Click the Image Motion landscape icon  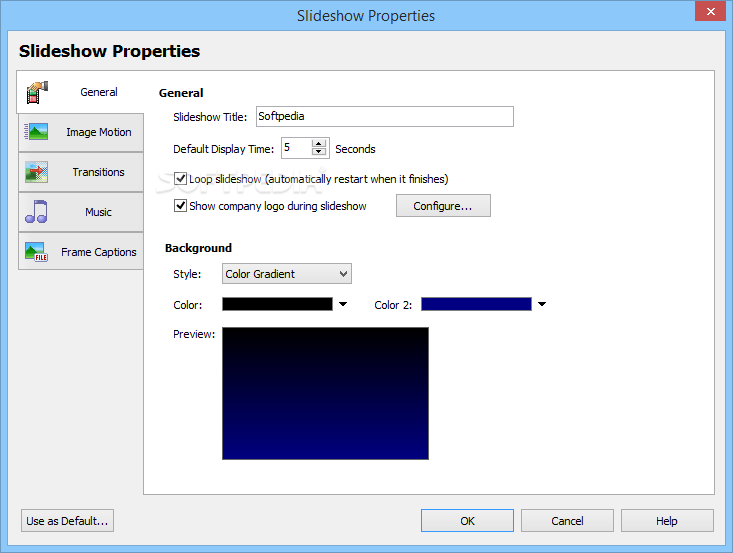coord(36,132)
